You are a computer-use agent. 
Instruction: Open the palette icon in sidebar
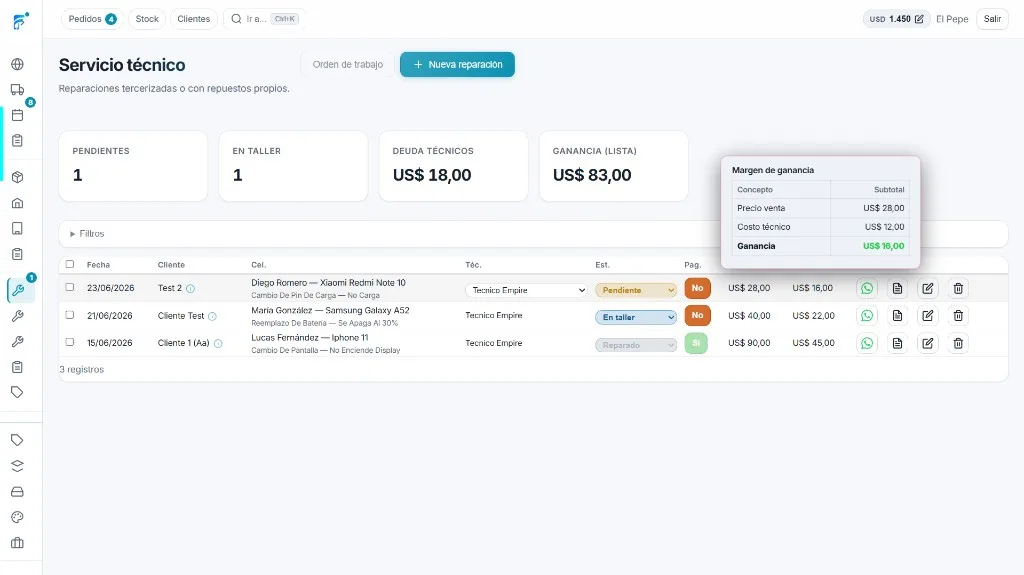tap(18, 517)
